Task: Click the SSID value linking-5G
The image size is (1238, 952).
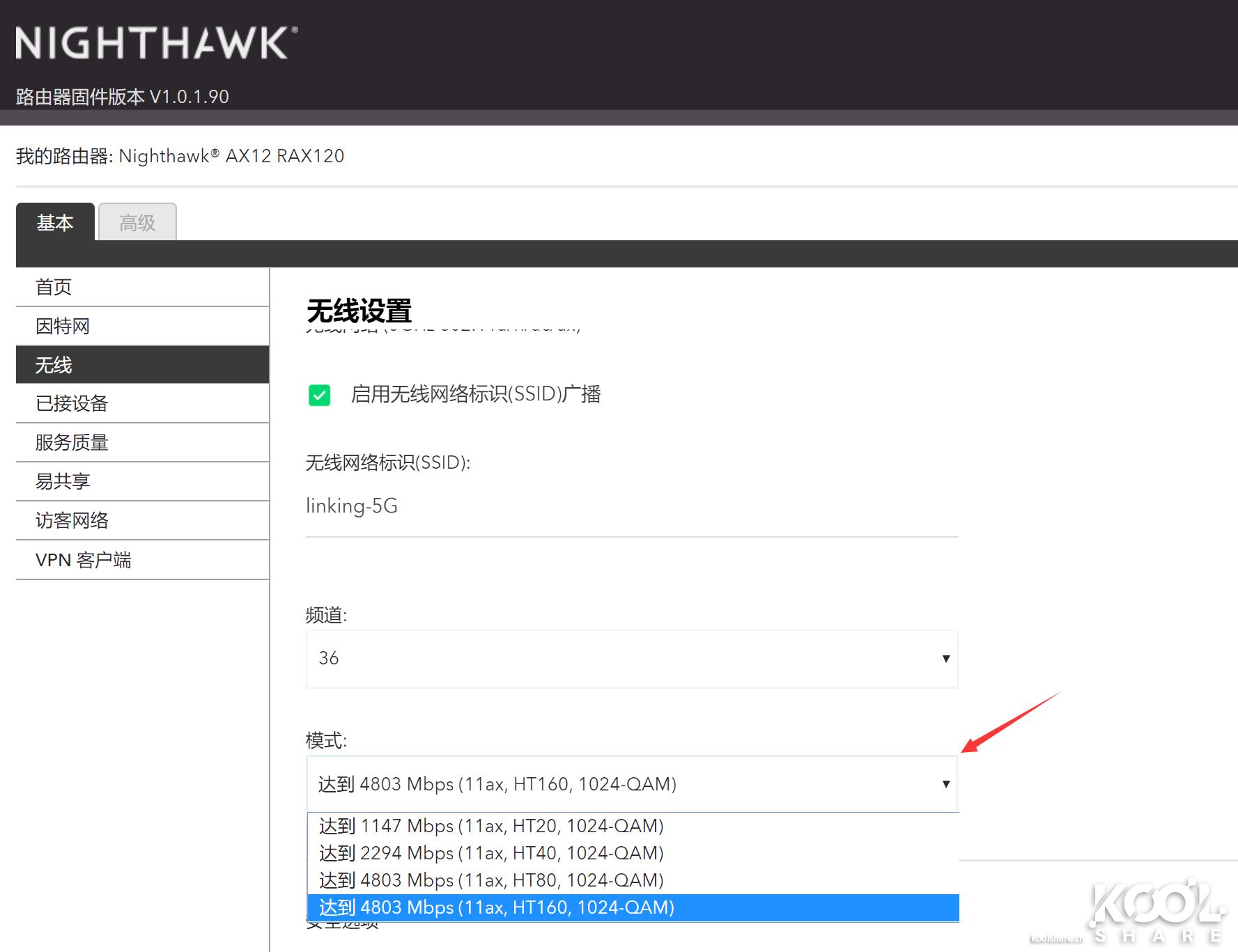Action: (x=352, y=506)
